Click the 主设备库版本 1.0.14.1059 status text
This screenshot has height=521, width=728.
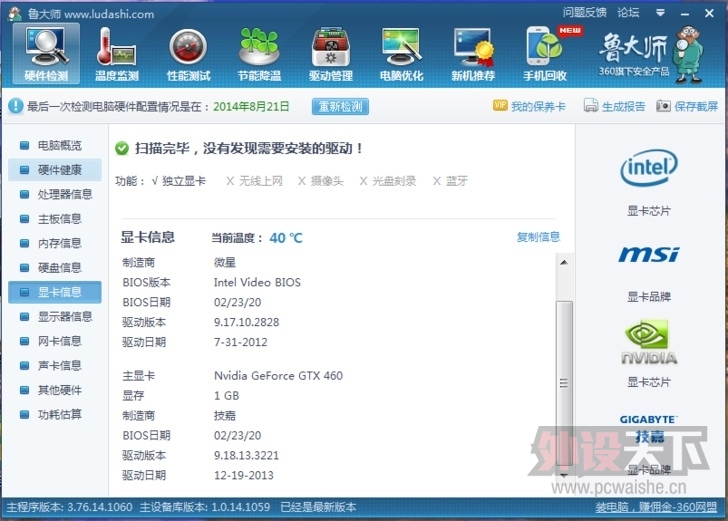(205, 507)
